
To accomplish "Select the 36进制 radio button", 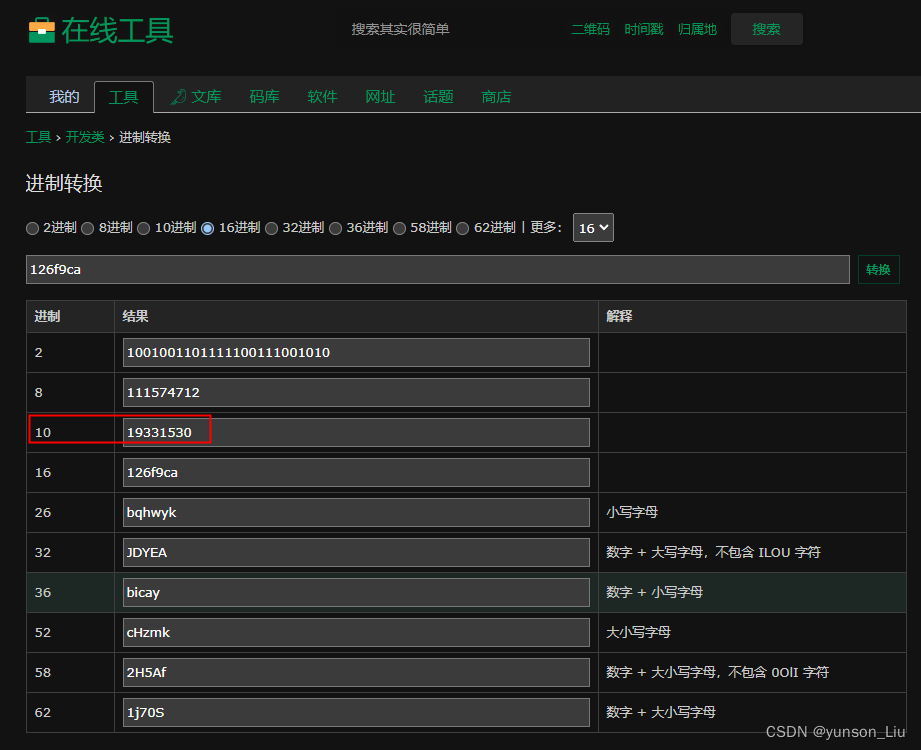I will 335,228.
